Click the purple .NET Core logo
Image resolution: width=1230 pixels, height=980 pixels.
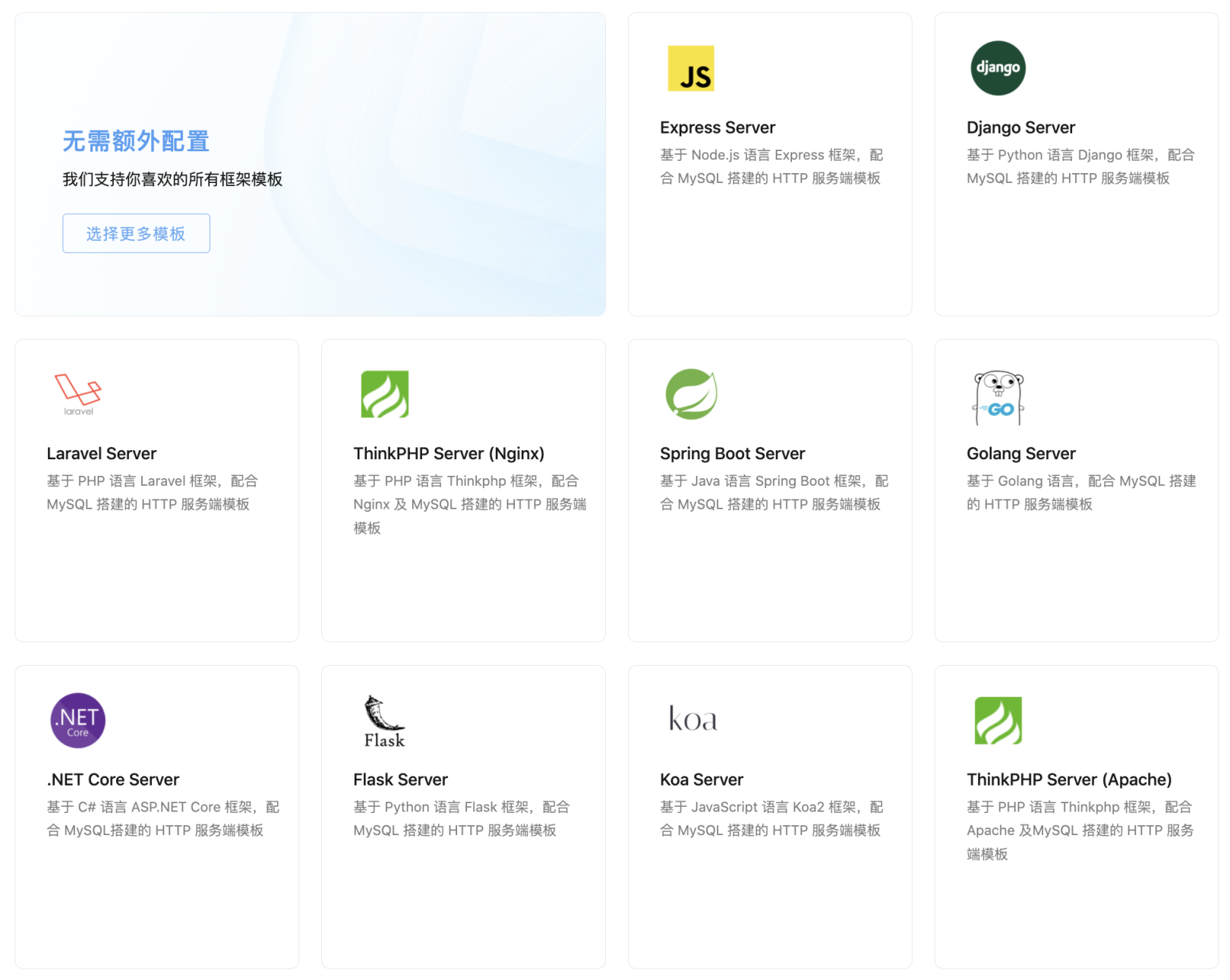(78, 720)
